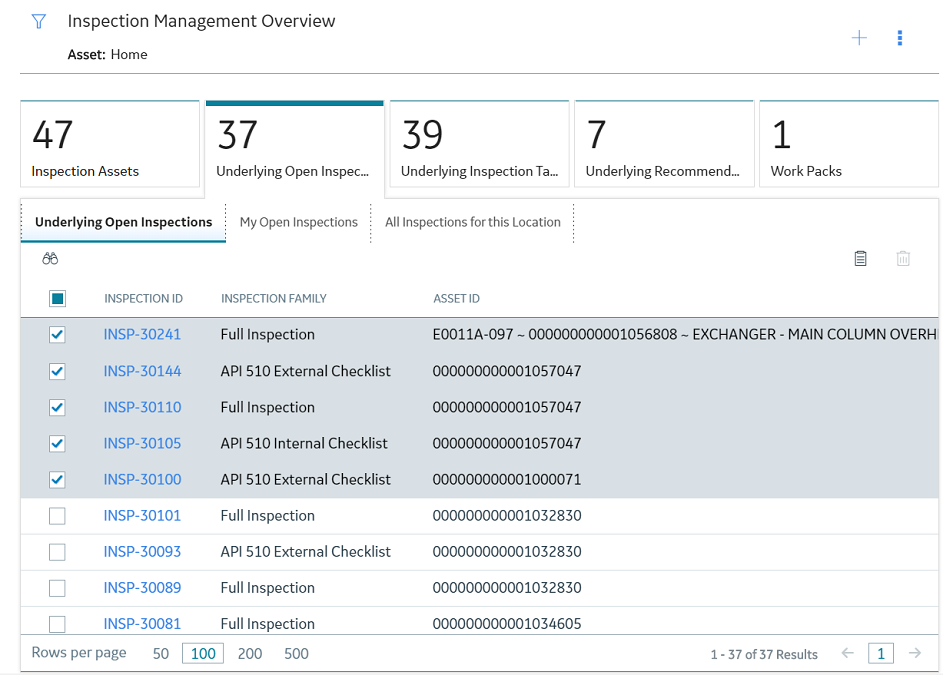Uncheck the INSP-30144 row checkbox
Viewport: 943px width, 675px height.
point(57,371)
